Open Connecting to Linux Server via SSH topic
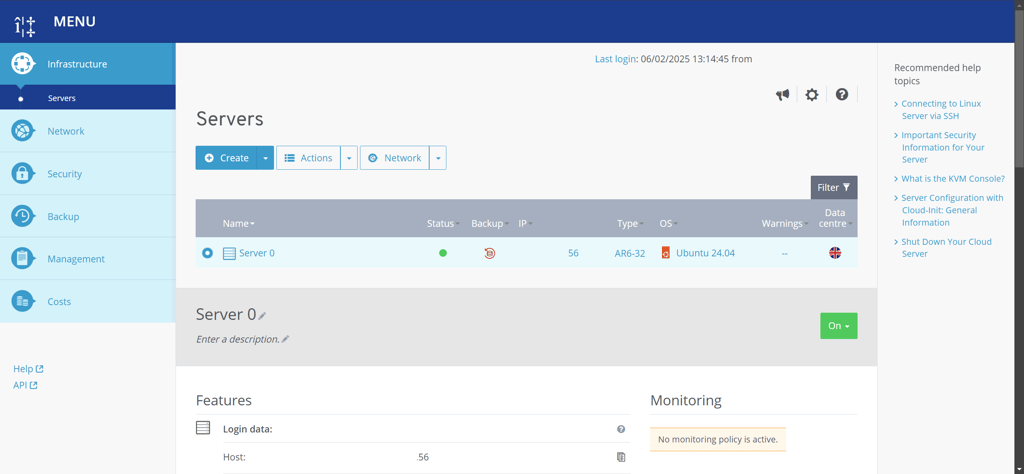The width and height of the screenshot is (1024, 474). (x=941, y=110)
